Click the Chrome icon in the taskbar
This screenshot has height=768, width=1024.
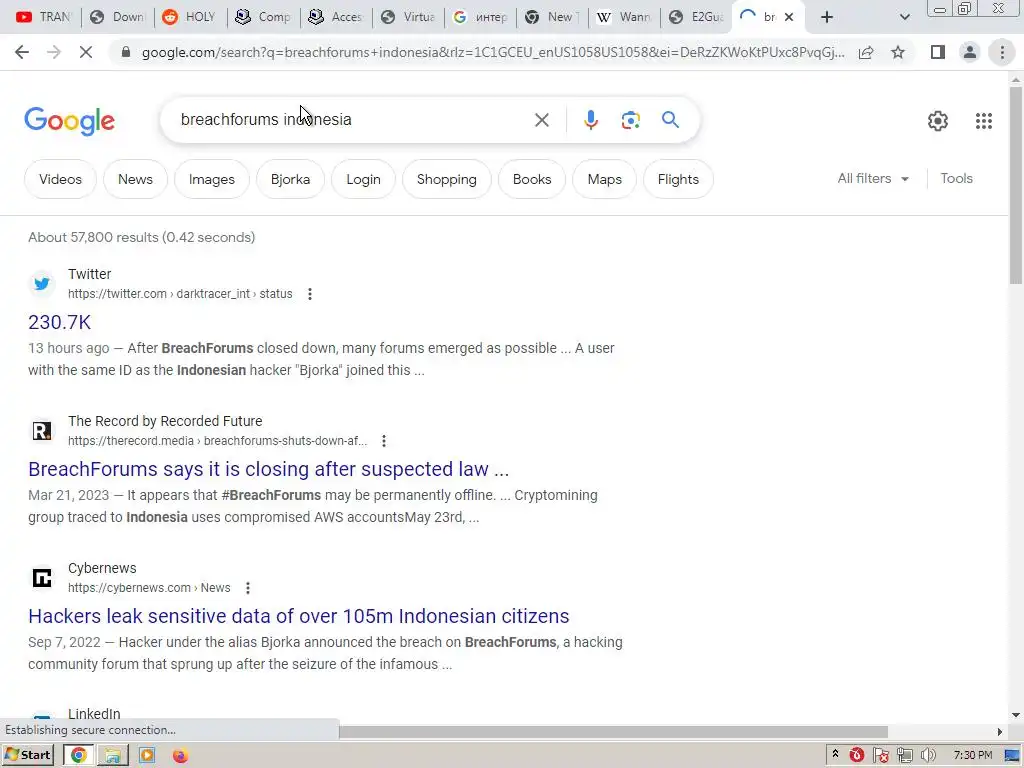pos(78,755)
